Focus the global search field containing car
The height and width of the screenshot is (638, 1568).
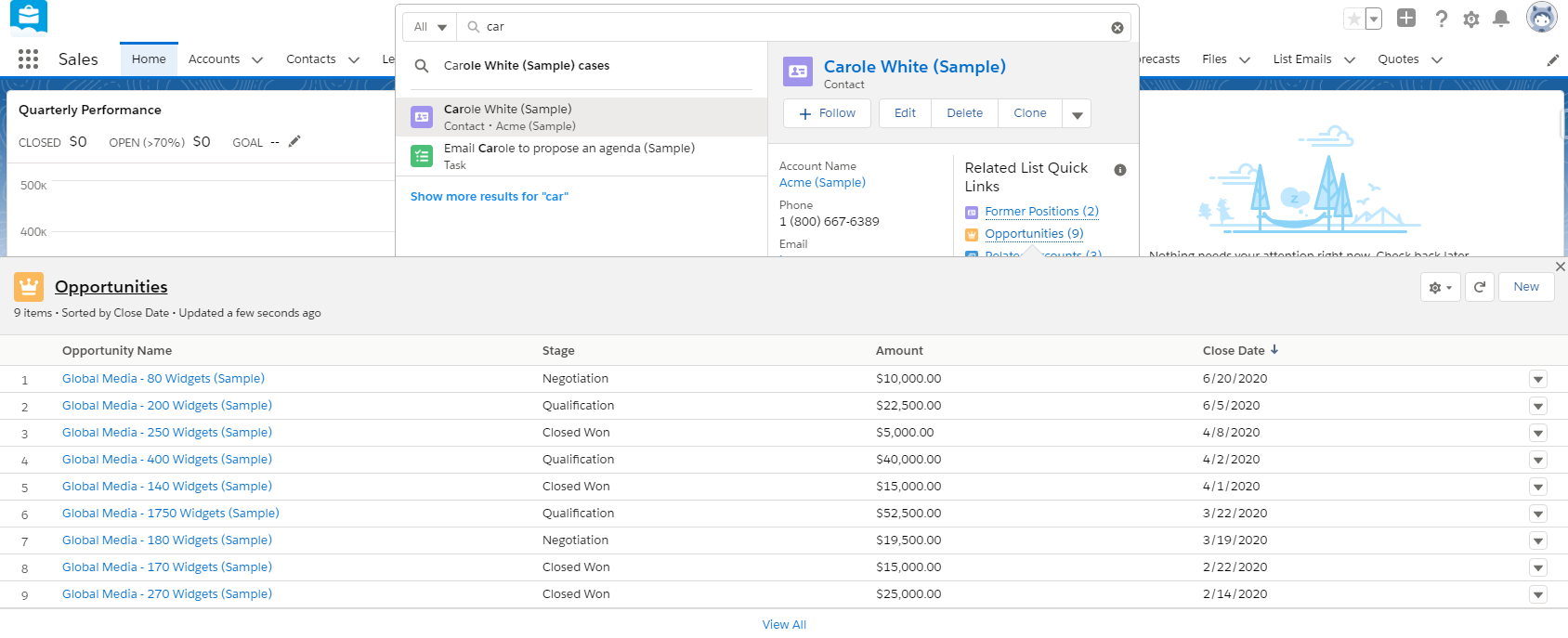point(794,27)
